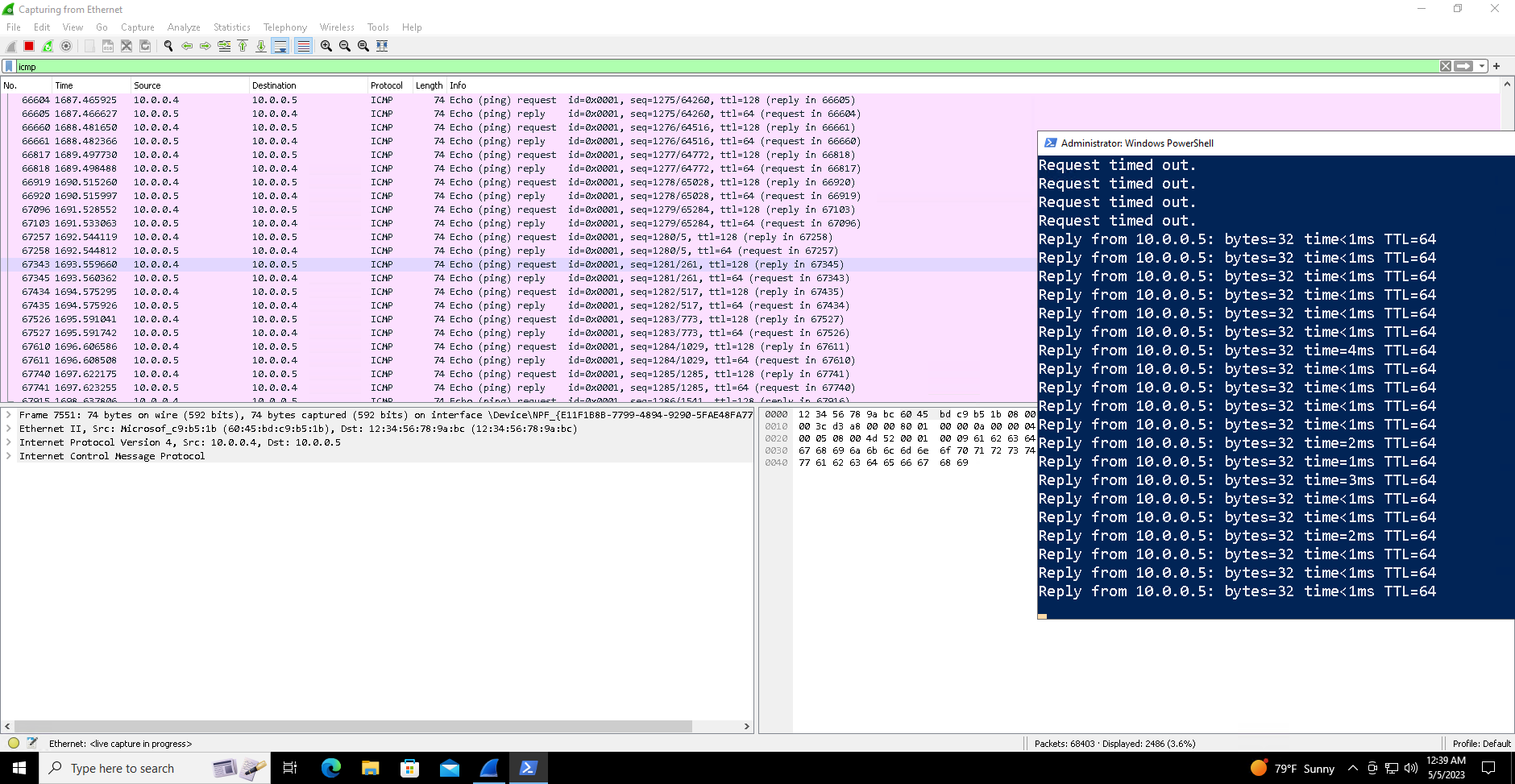Open Windows PowerShell from the taskbar
Image resolution: width=1515 pixels, height=784 pixels.
(x=529, y=767)
